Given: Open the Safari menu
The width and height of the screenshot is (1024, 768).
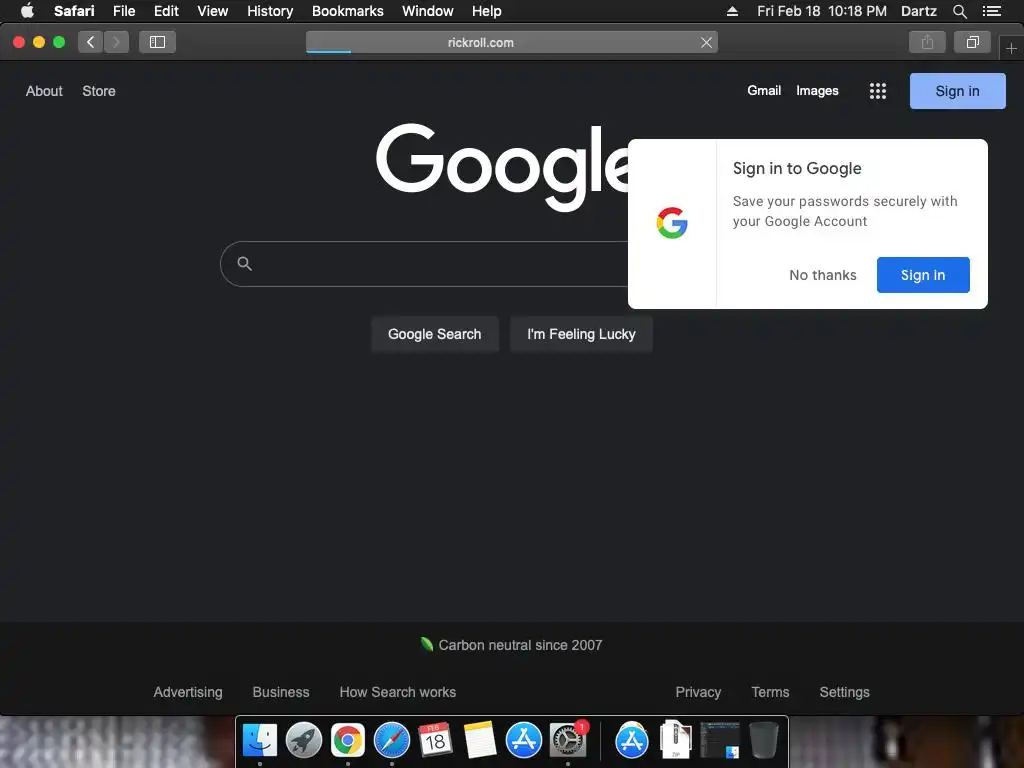Looking at the screenshot, I should pyautogui.click(x=74, y=11).
